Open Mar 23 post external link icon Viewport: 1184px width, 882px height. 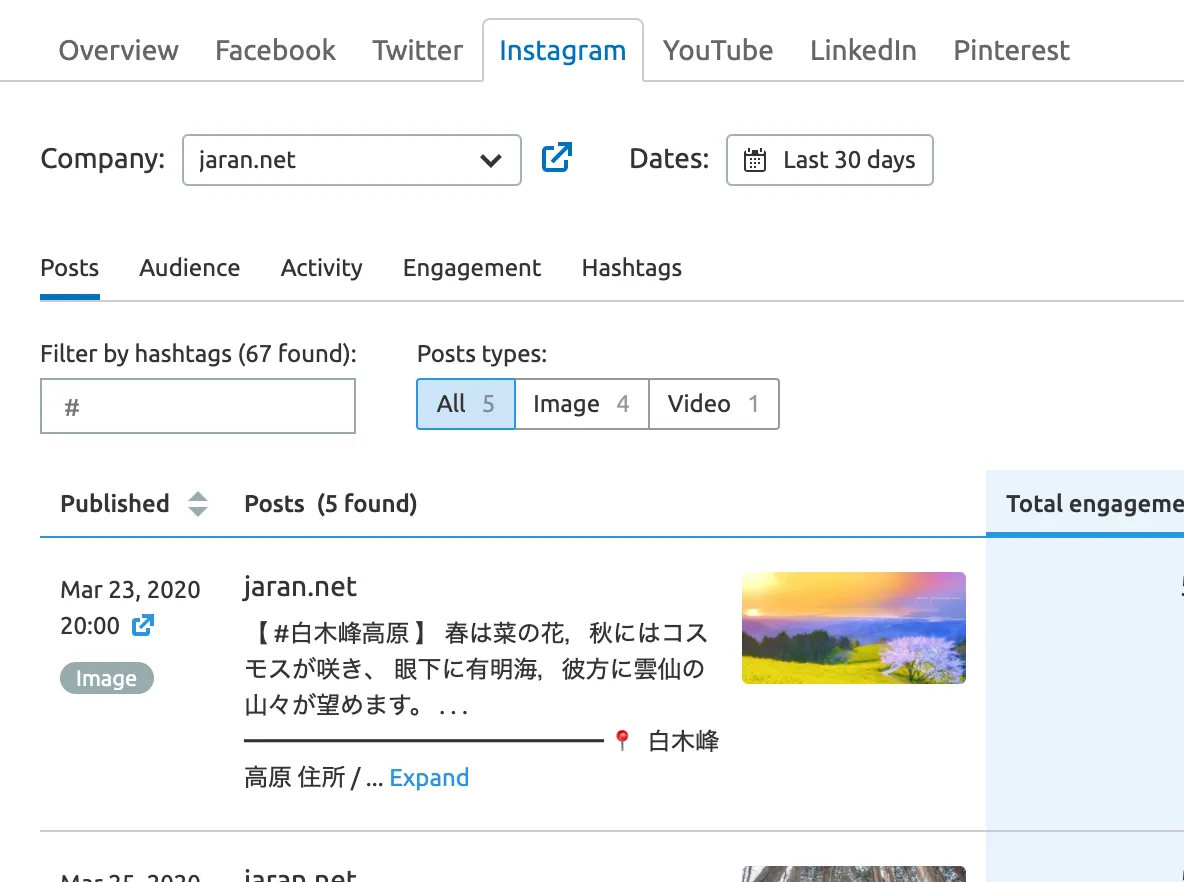pyautogui.click(x=143, y=625)
